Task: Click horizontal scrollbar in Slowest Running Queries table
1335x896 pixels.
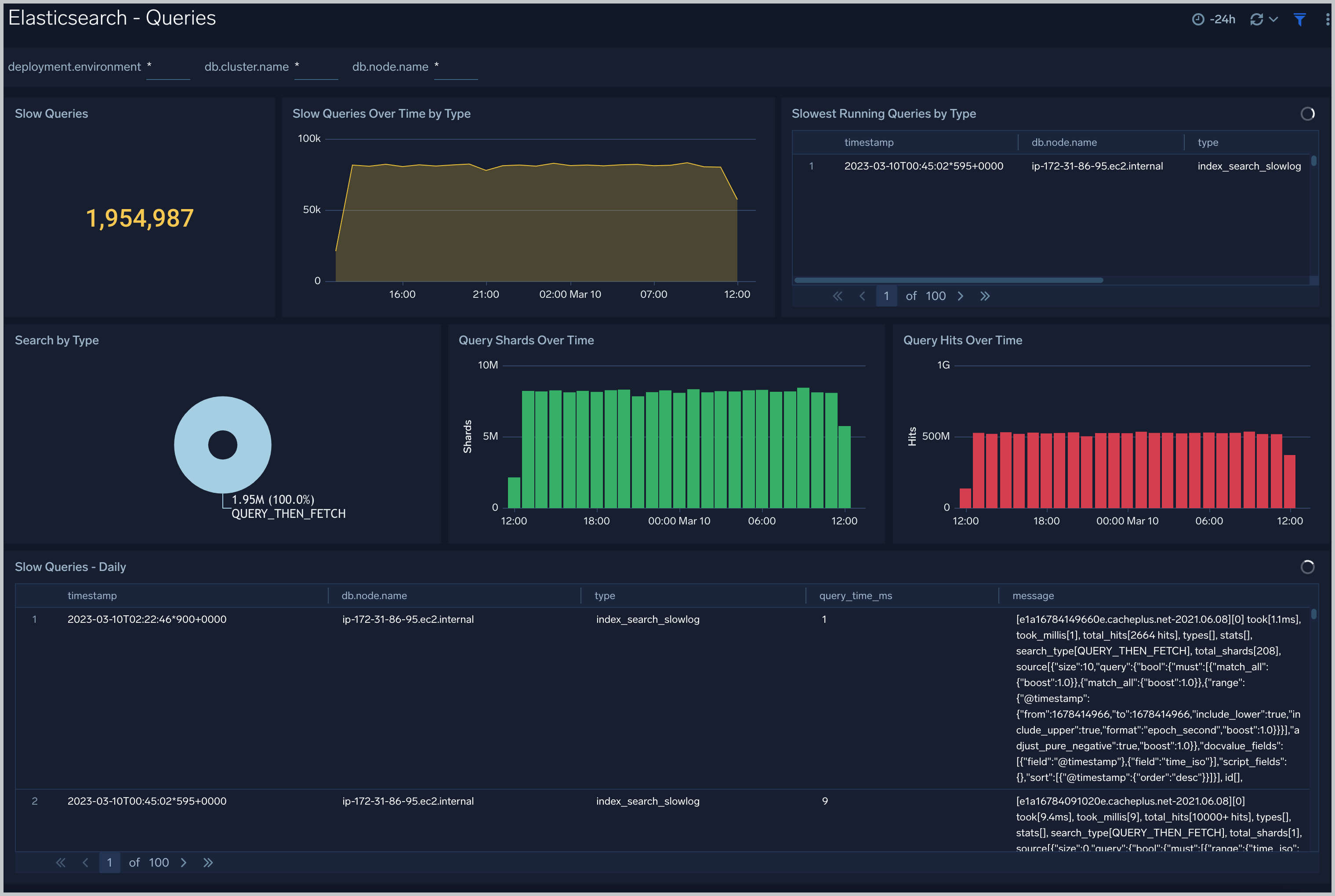Action: (x=948, y=280)
